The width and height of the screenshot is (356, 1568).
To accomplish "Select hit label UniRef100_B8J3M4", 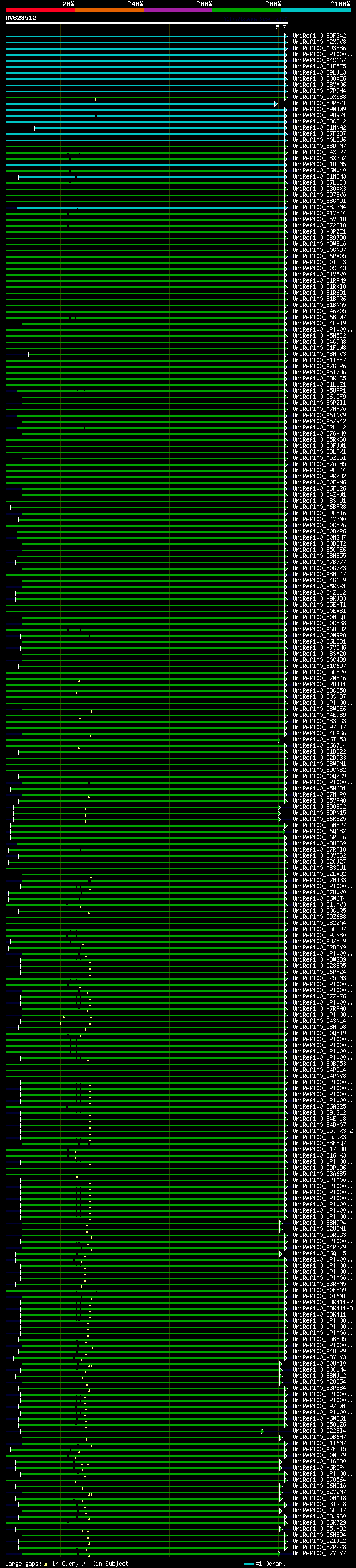I will pos(319,207).
